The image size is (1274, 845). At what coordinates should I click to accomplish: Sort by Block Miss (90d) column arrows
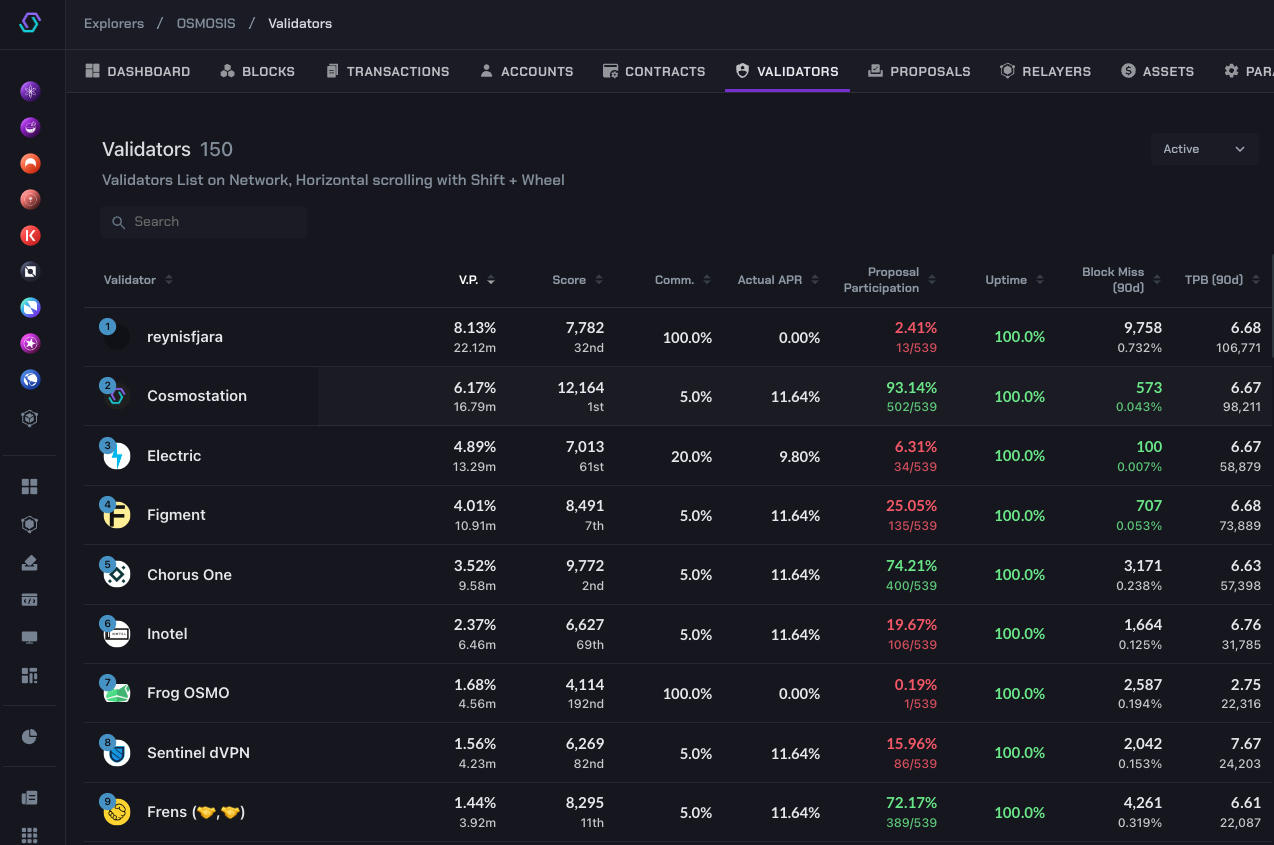[x=1157, y=280]
